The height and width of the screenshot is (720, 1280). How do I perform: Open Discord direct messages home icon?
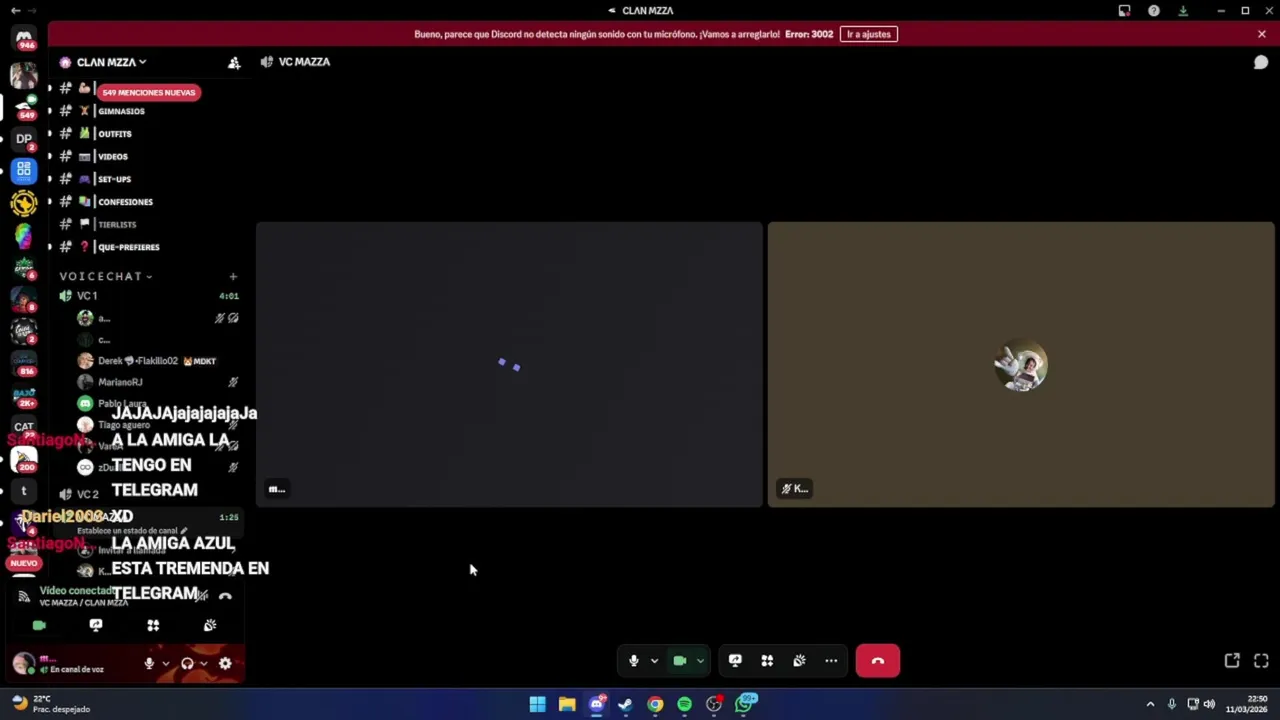[24, 38]
